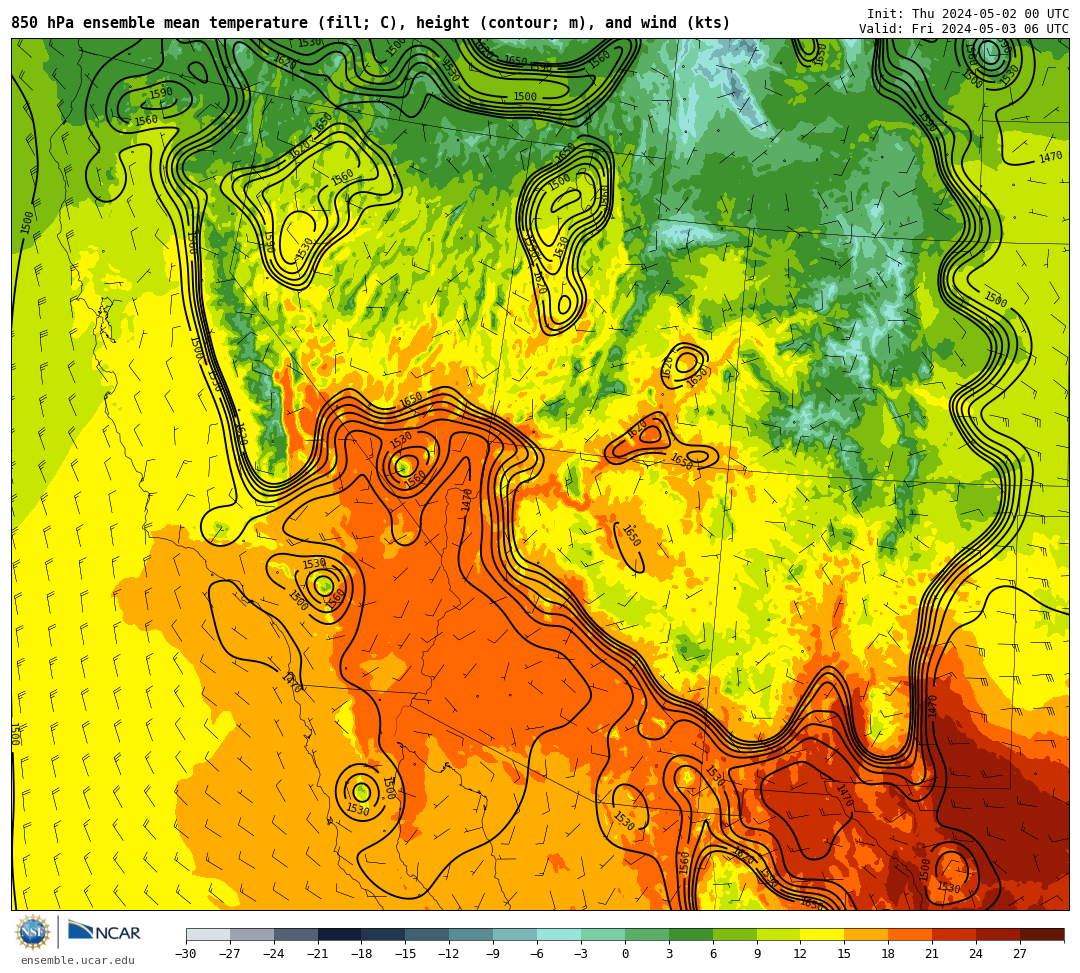Pick the colorbar swatch between −27 and −24
Viewport: 1080px width, 973px height.
[x=252, y=934]
